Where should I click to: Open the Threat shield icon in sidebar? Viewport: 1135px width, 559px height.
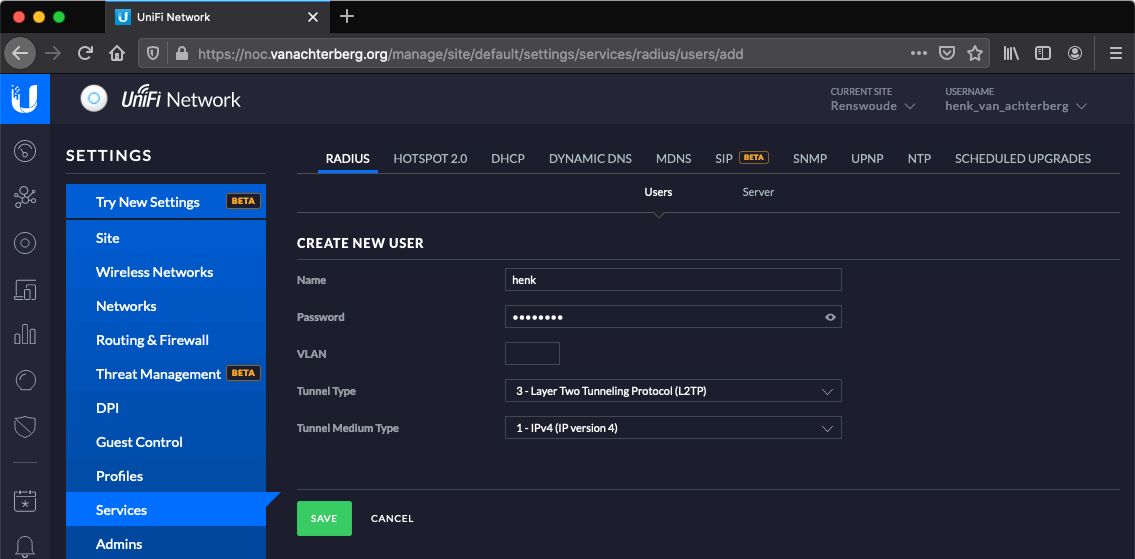click(x=25, y=426)
